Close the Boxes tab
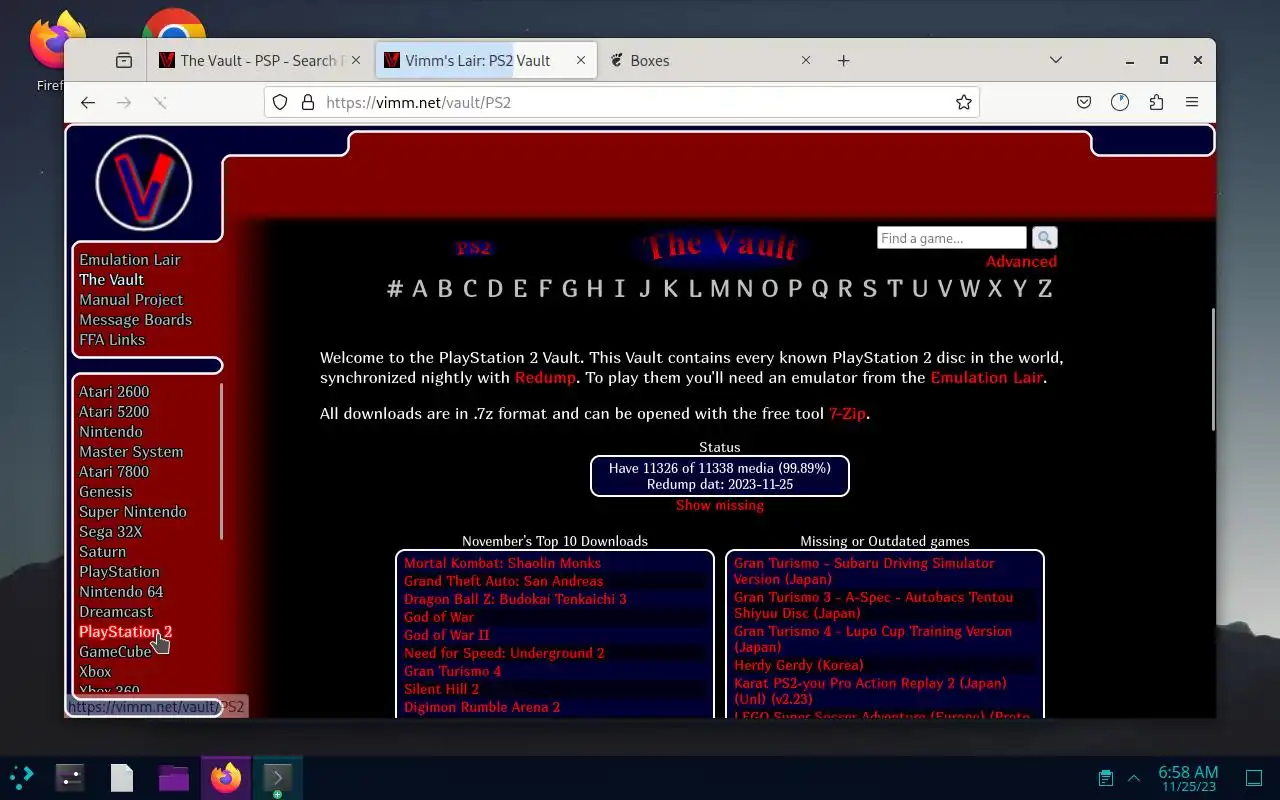 [x=806, y=61]
